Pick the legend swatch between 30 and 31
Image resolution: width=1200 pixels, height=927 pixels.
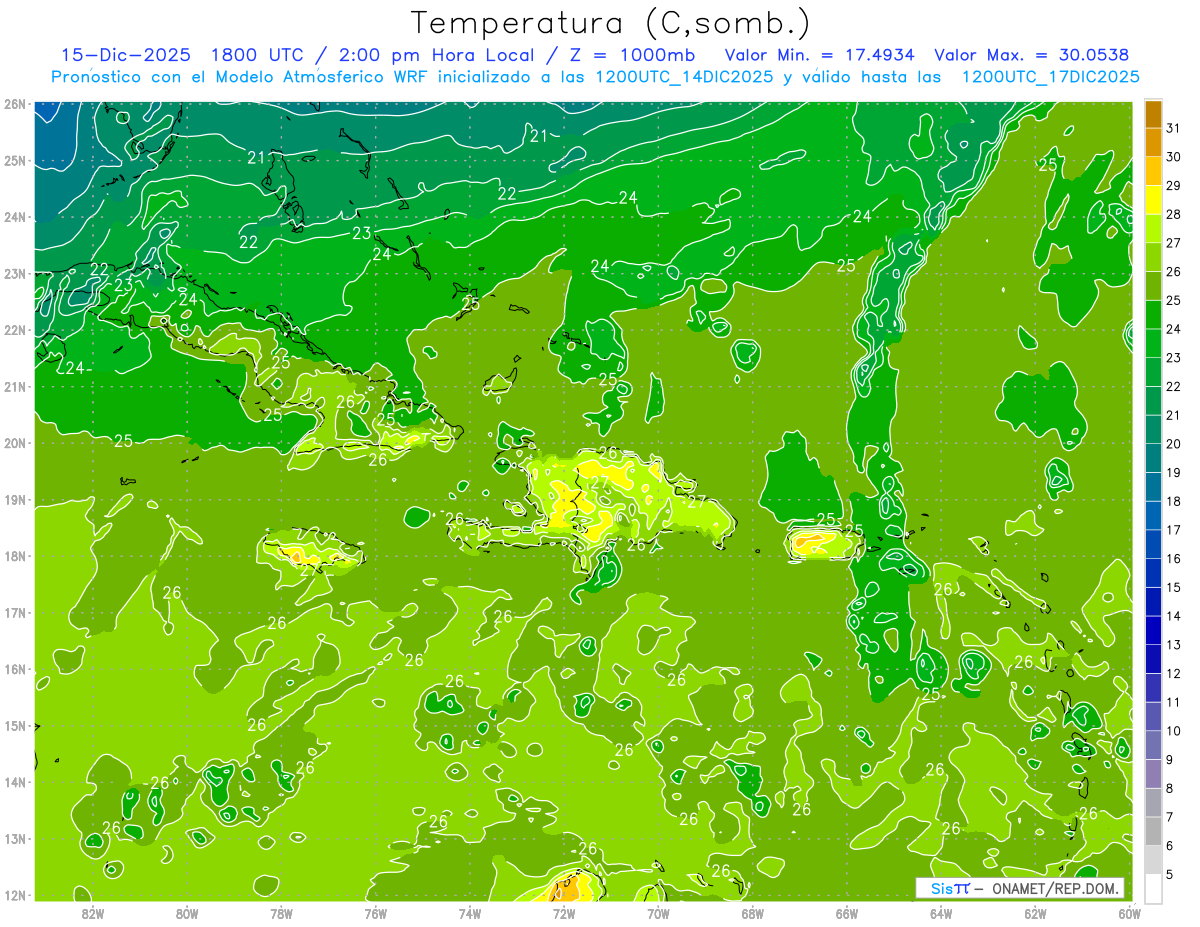1154,142
